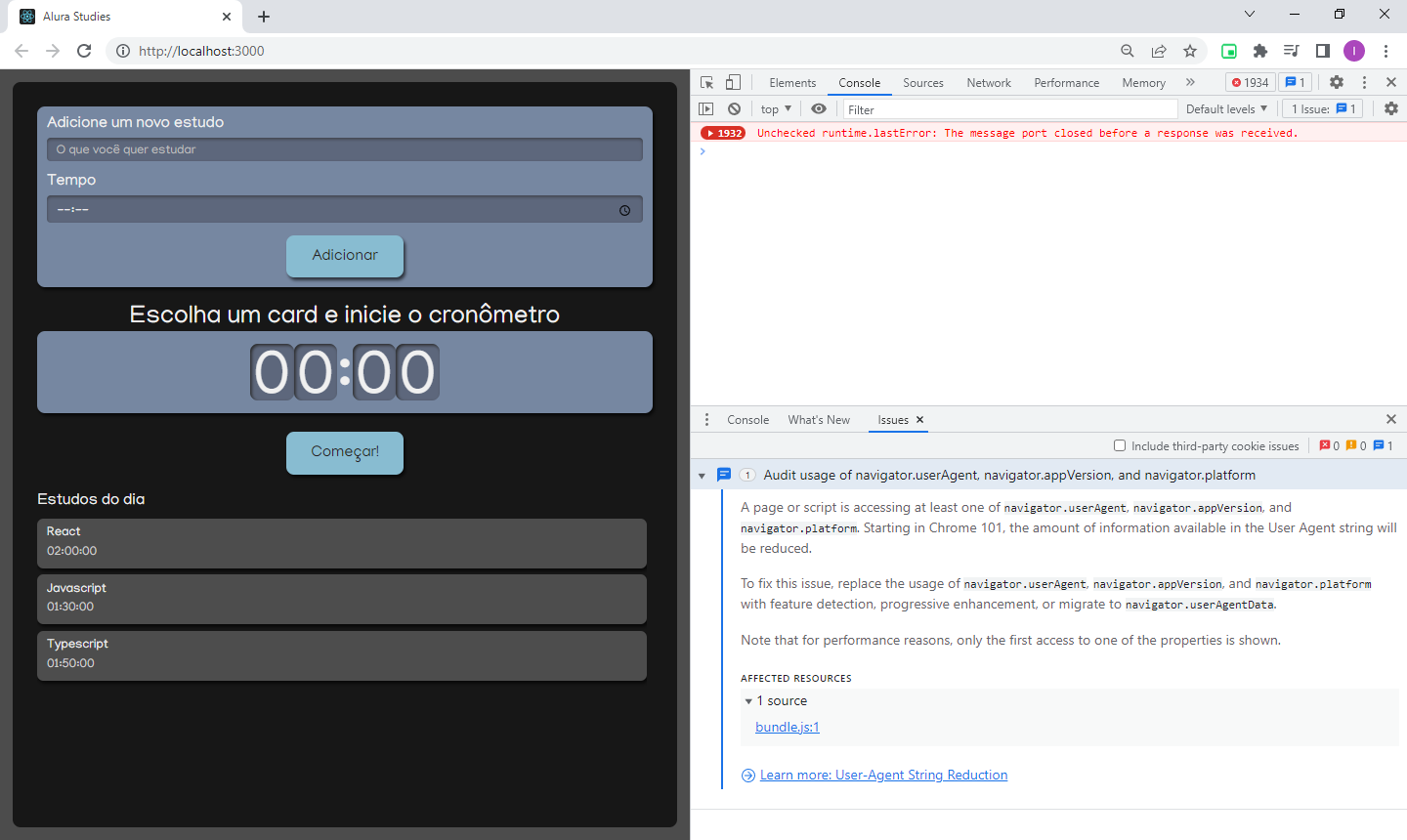1407x840 pixels.
Task: Open the media control playlist icon
Action: (x=1292, y=51)
